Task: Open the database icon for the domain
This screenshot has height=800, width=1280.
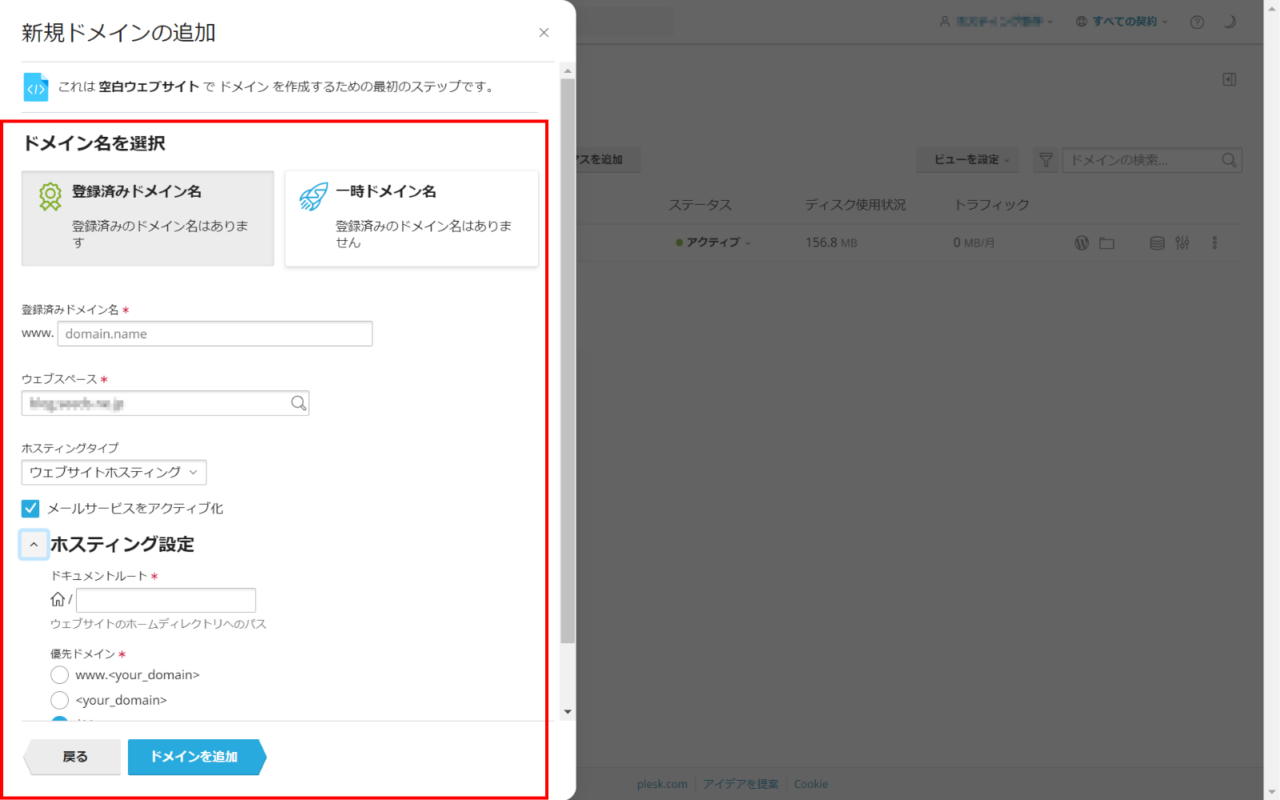Action: tap(1157, 242)
